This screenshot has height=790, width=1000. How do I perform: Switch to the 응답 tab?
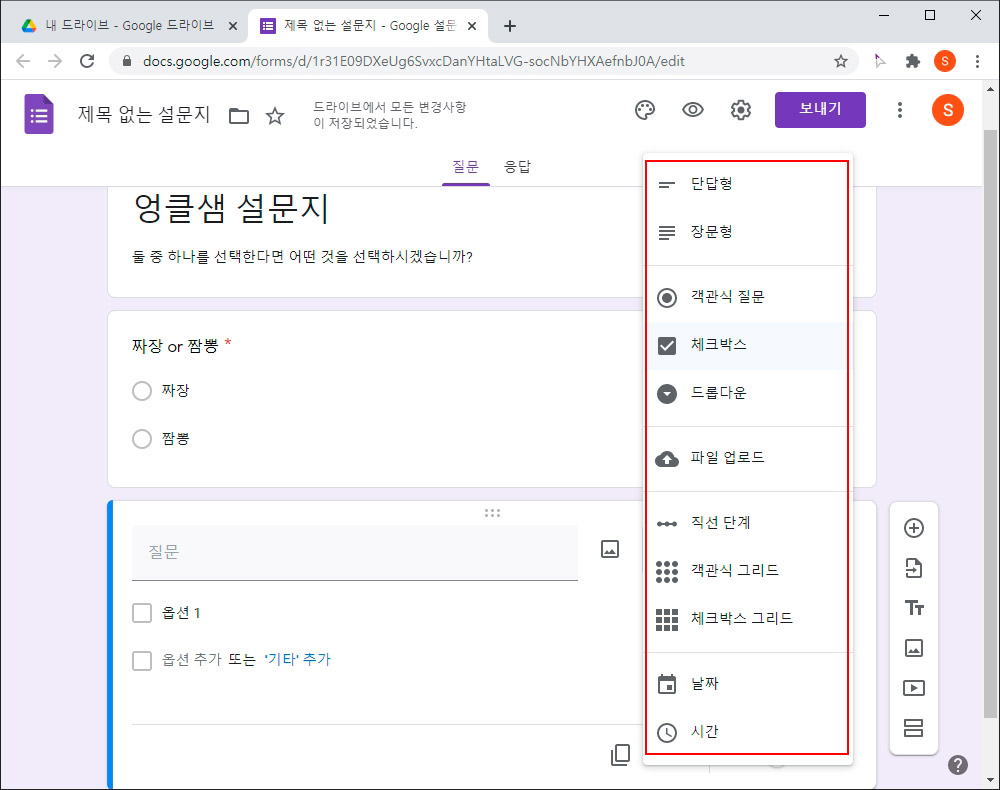pyautogui.click(x=518, y=167)
